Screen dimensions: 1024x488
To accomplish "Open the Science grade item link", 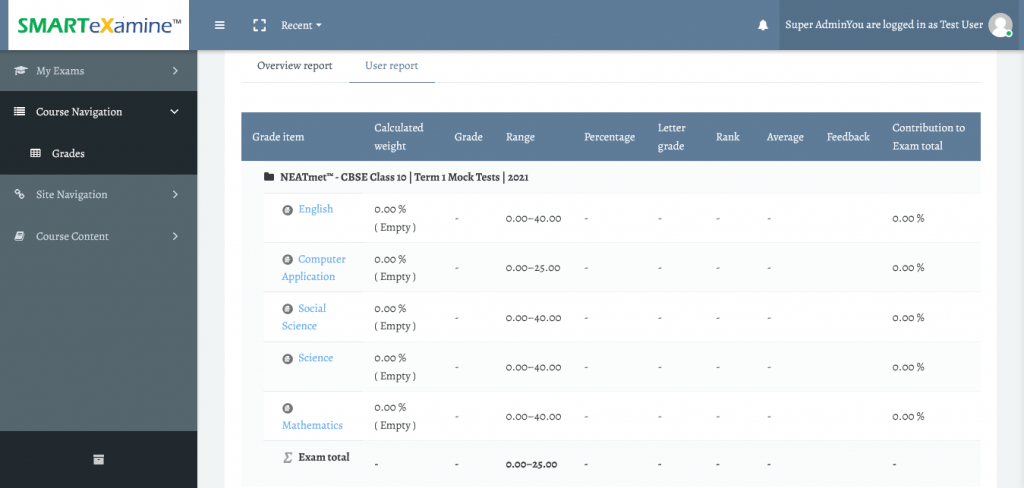I will pyautogui.click(x=316, y=358).
